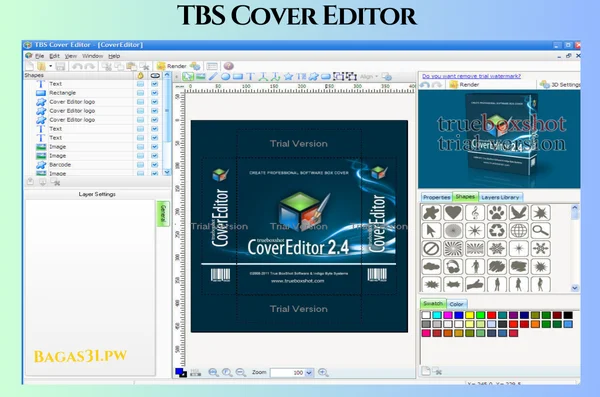The height and width of the screenshot is (397, 600).
Task: Insert the recycle symbol shape
Action: pyautogui.click(x=497, y=230)
